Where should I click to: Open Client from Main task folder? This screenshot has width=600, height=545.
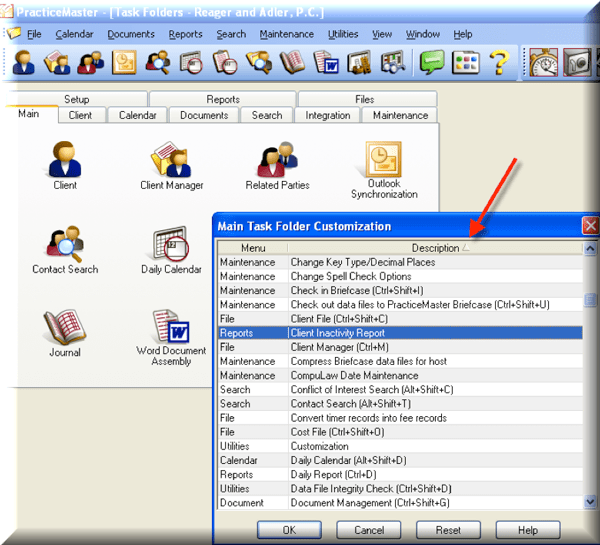[65, 165]
